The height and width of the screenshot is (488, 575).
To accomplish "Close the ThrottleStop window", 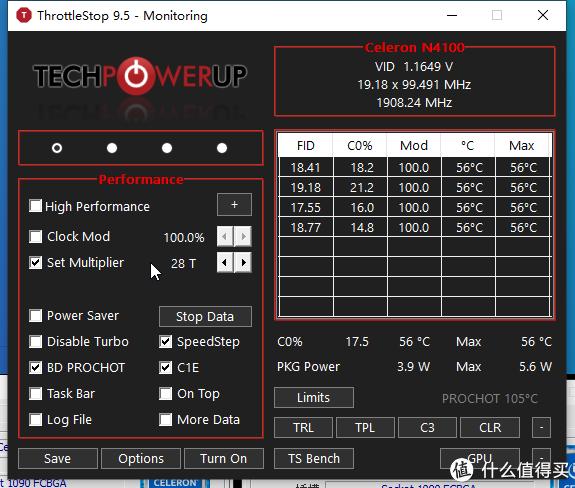I will [x=543, y=15].
